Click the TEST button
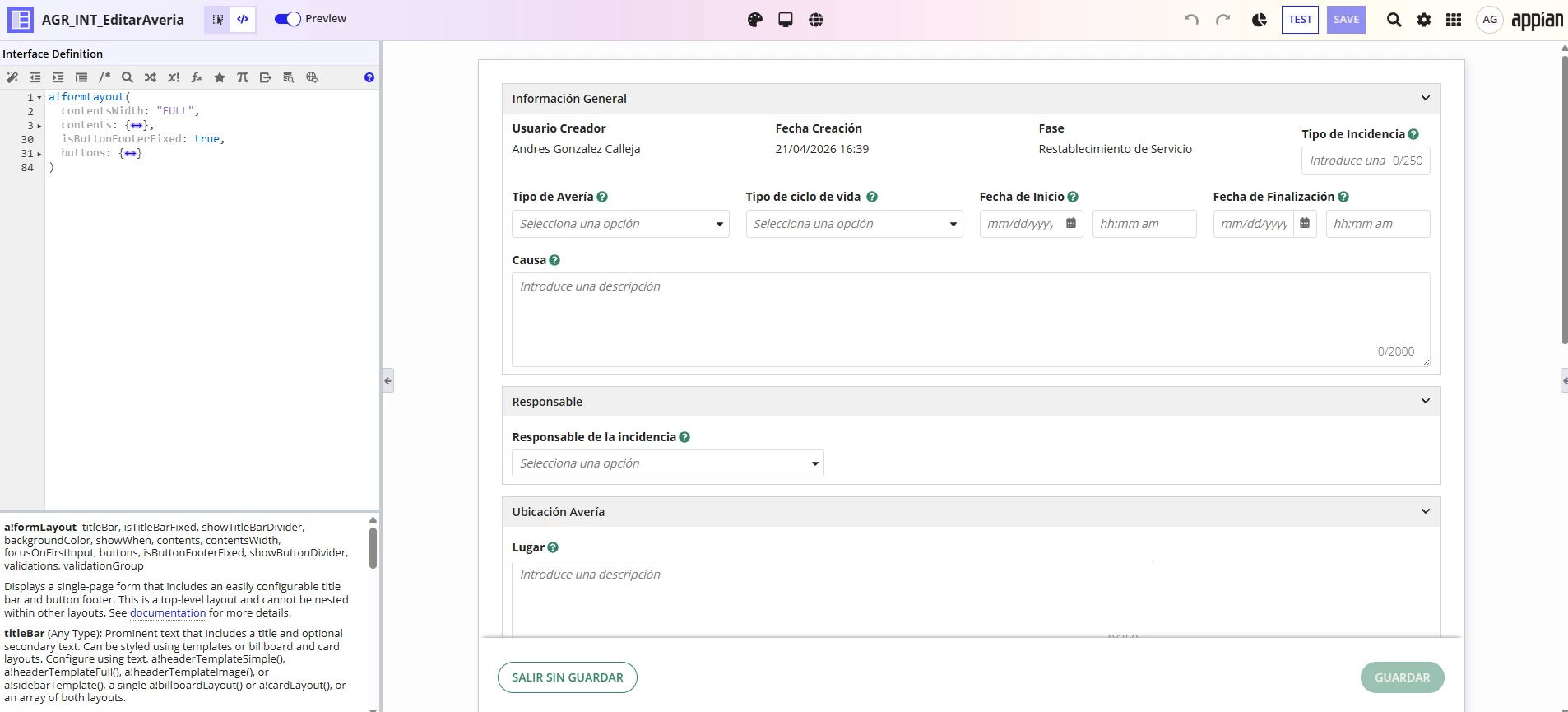 point(1300,20)
